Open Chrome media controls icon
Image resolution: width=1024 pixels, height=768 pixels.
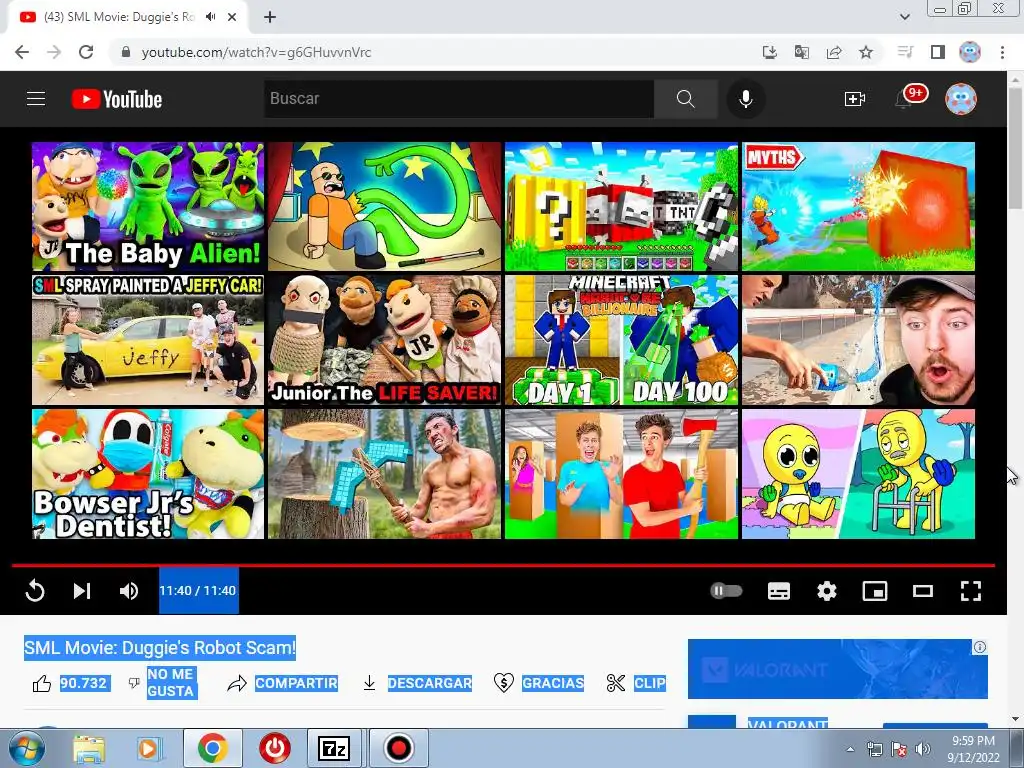pyautogui.click(x=905, y=52)
